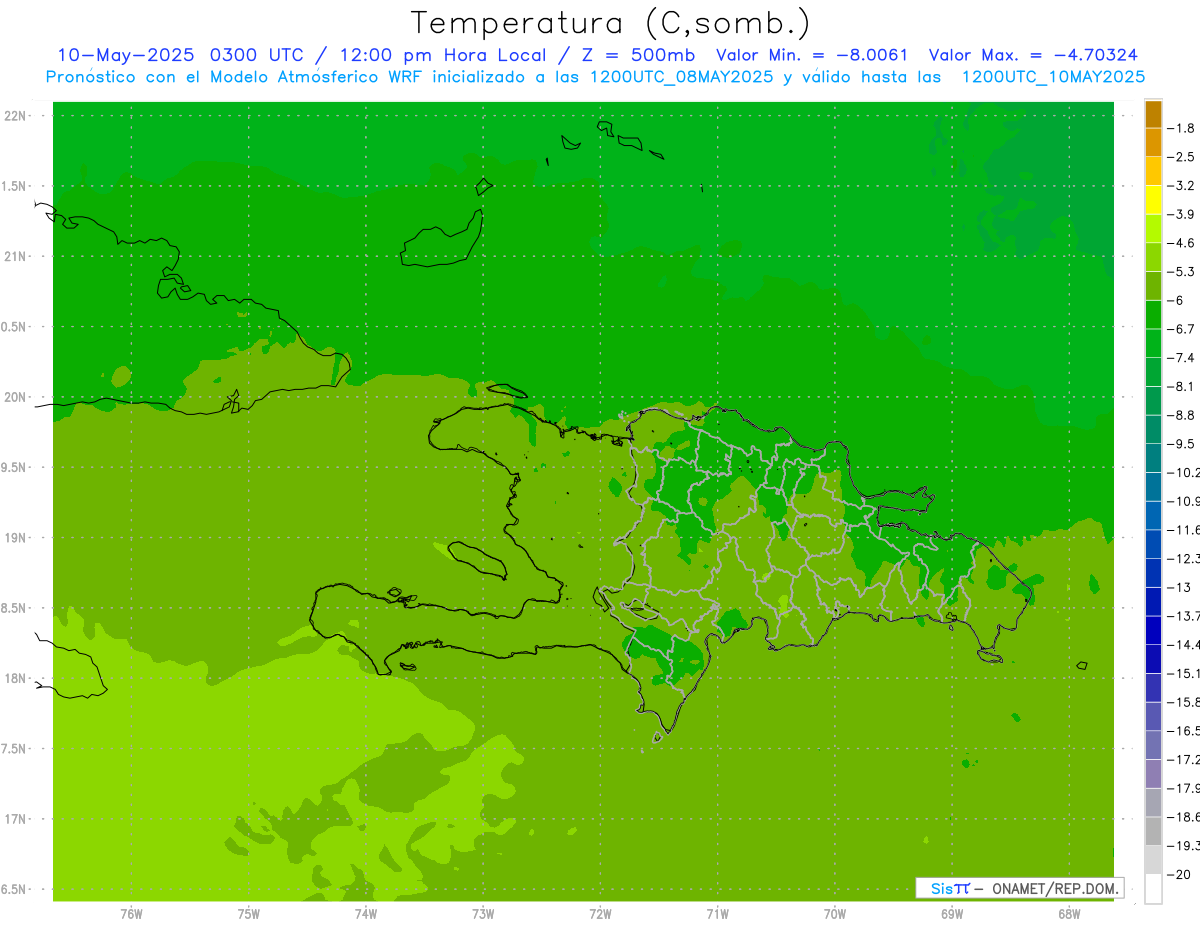Click the 69W longitude label
1200x927 pixels.
[x=952, y=914]
